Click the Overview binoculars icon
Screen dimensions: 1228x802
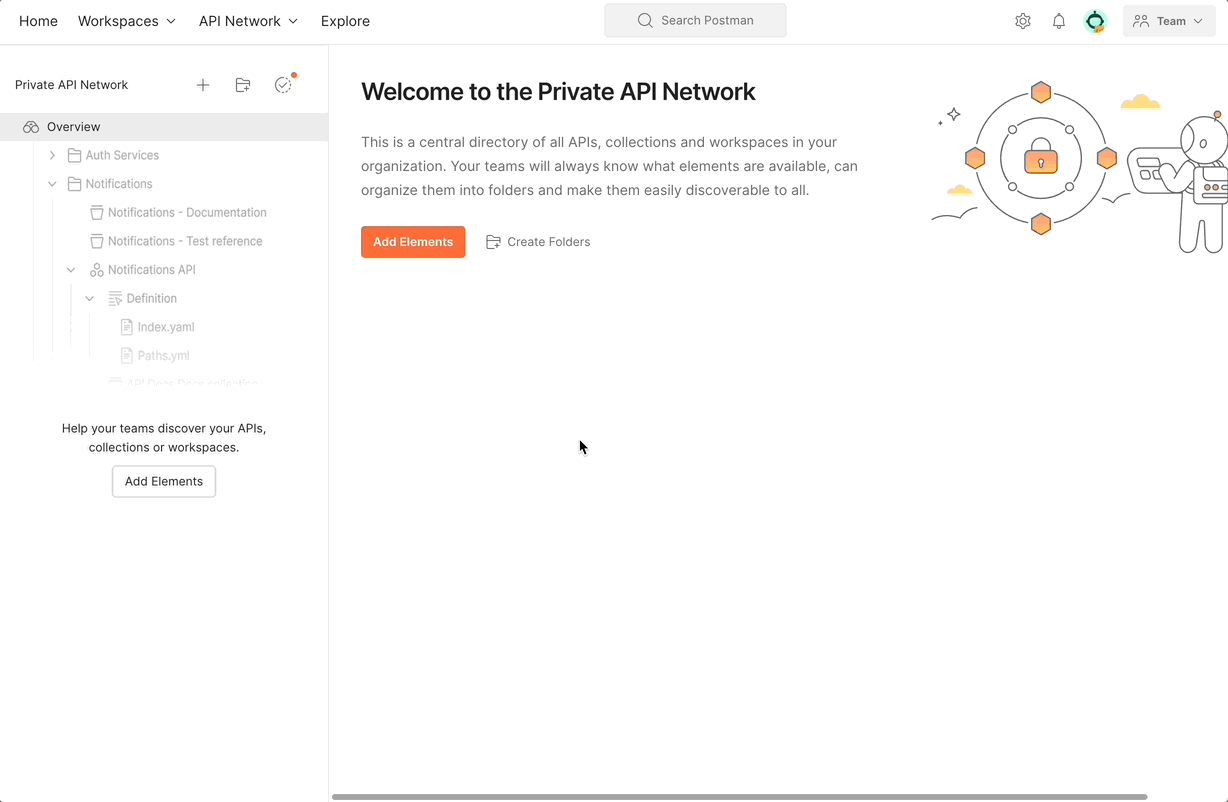[29, 126]
